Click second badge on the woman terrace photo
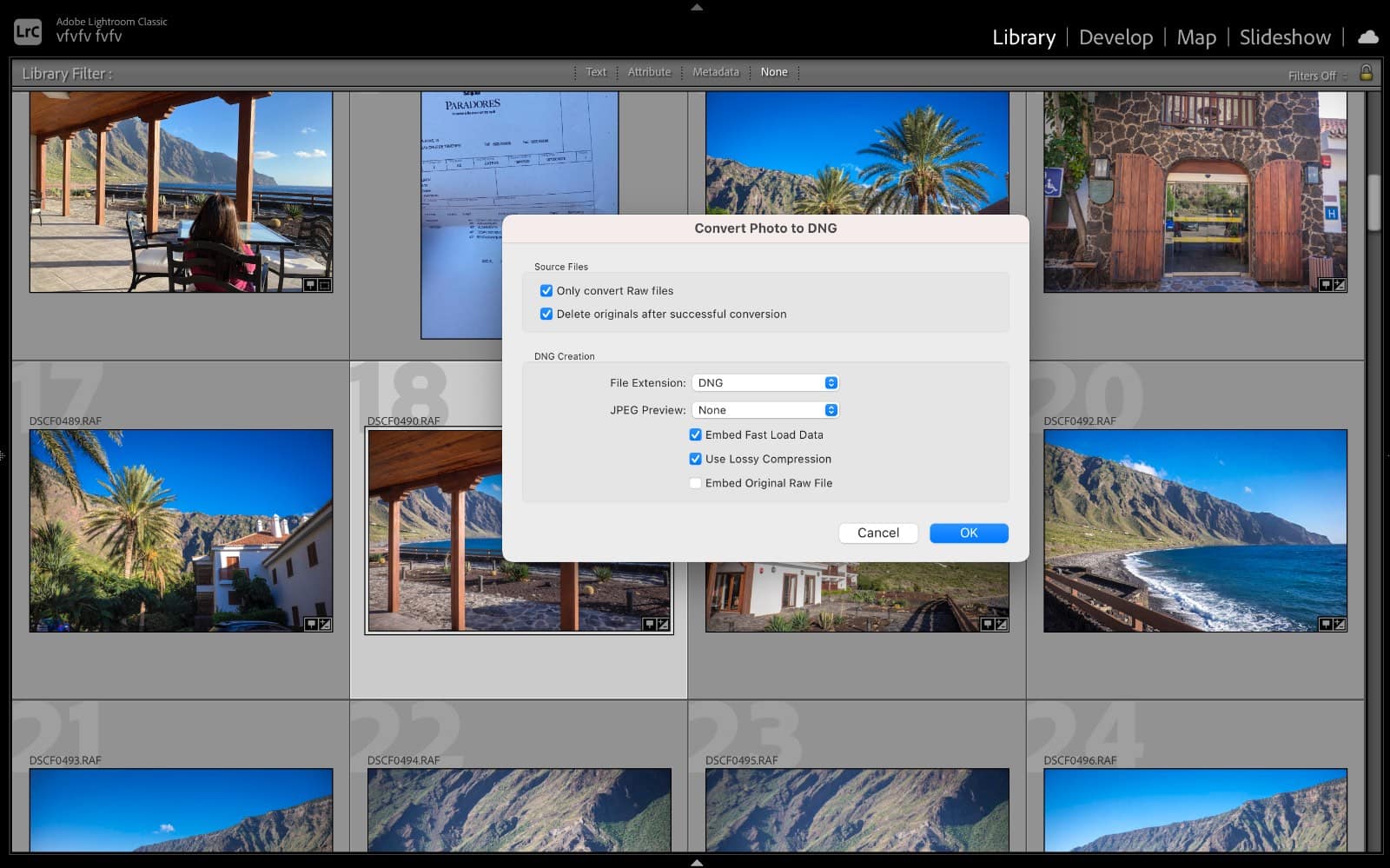The width and height of the screenshot is (1390, 868). (x=324, y=285)
